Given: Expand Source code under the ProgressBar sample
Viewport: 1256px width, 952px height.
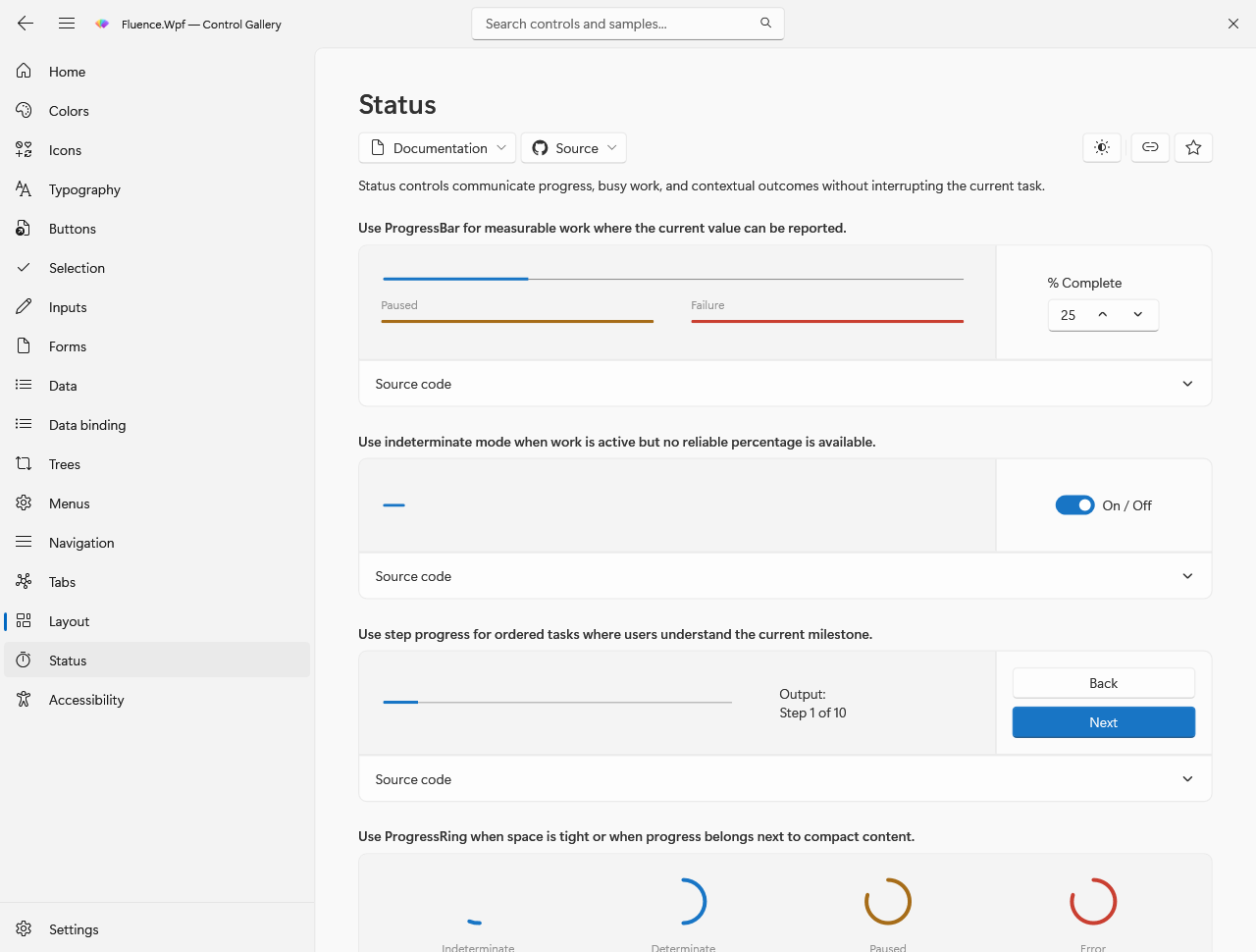Looking at the screenshot, I should click(x=785, y=384).
